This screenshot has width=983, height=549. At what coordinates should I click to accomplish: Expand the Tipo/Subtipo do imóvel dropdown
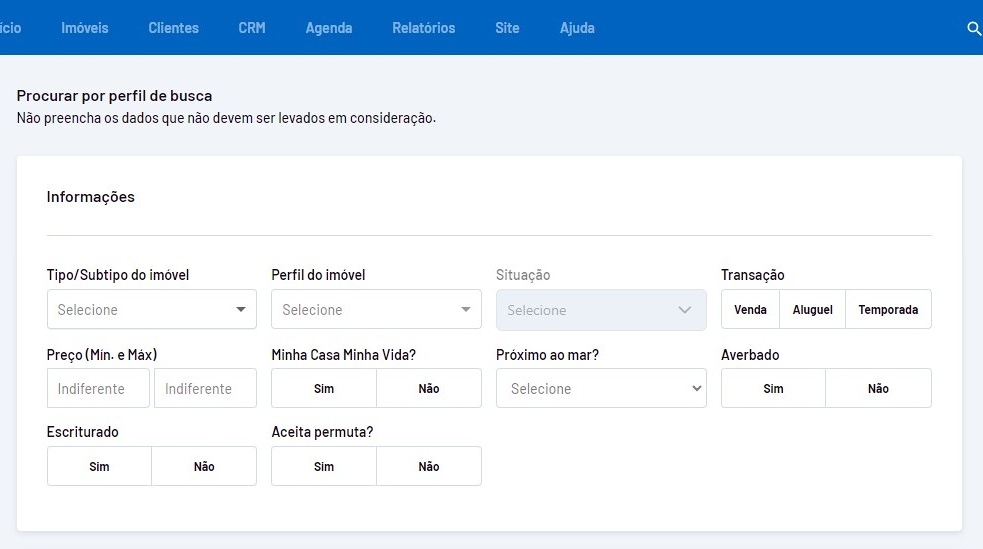[151, 310]
